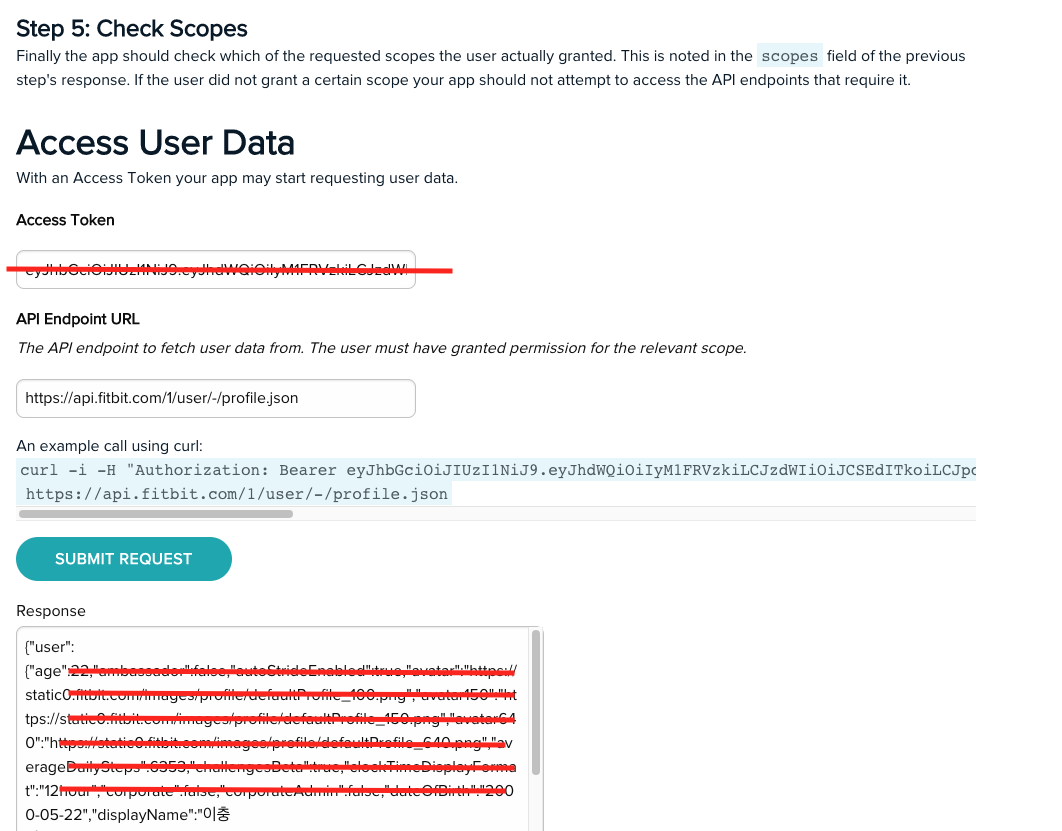Screen dimensions: 1062x831
Task: Click the Access Token field label
Action: coord(65,220)
